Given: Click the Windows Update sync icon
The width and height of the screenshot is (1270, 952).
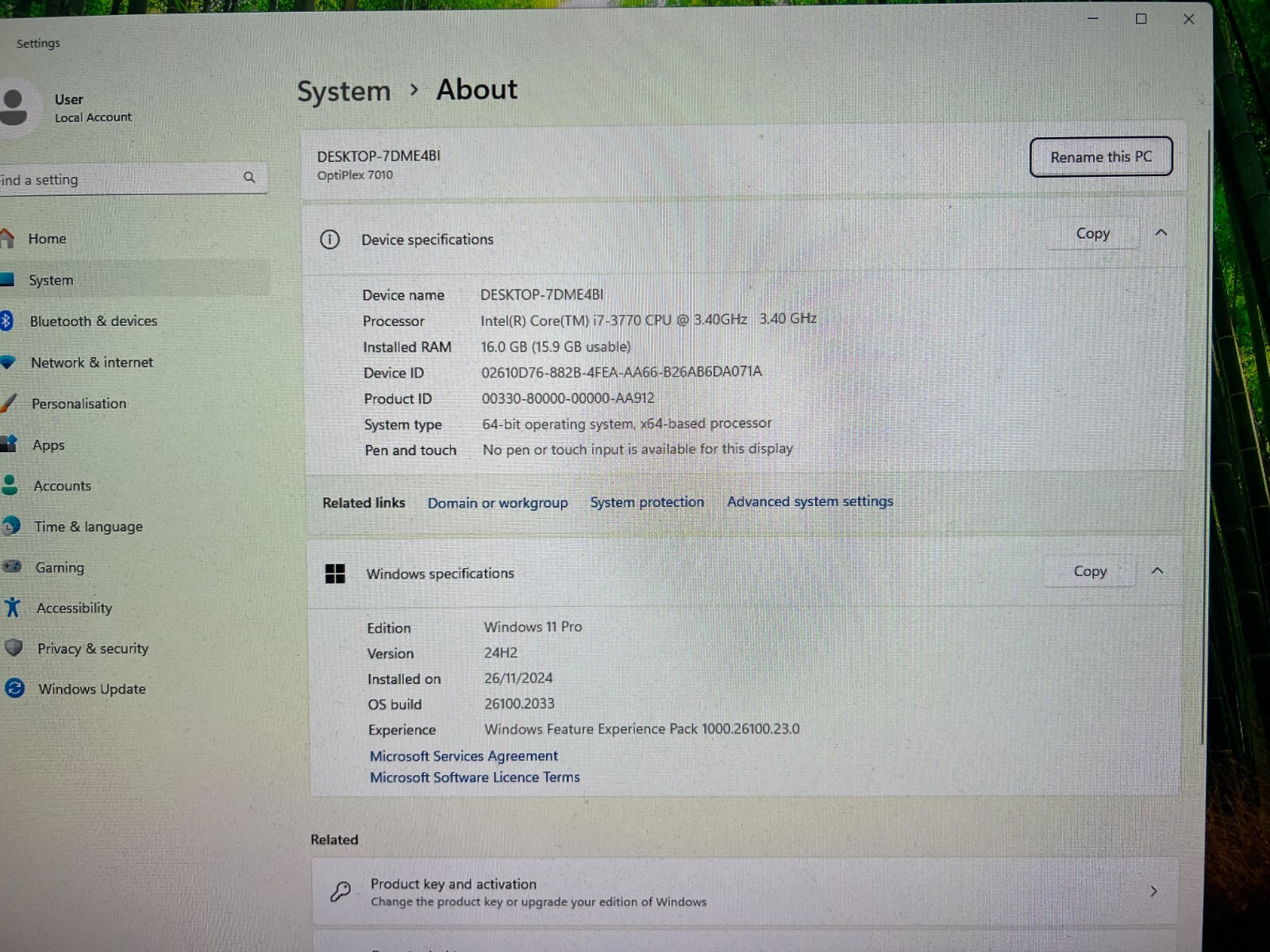Looking at the screenshot, I should coord(15,689).
